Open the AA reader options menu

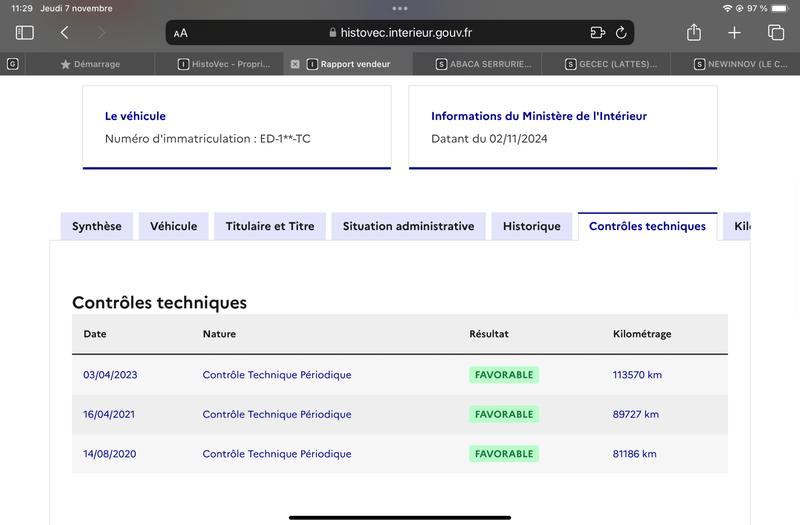tap(181, 33)
